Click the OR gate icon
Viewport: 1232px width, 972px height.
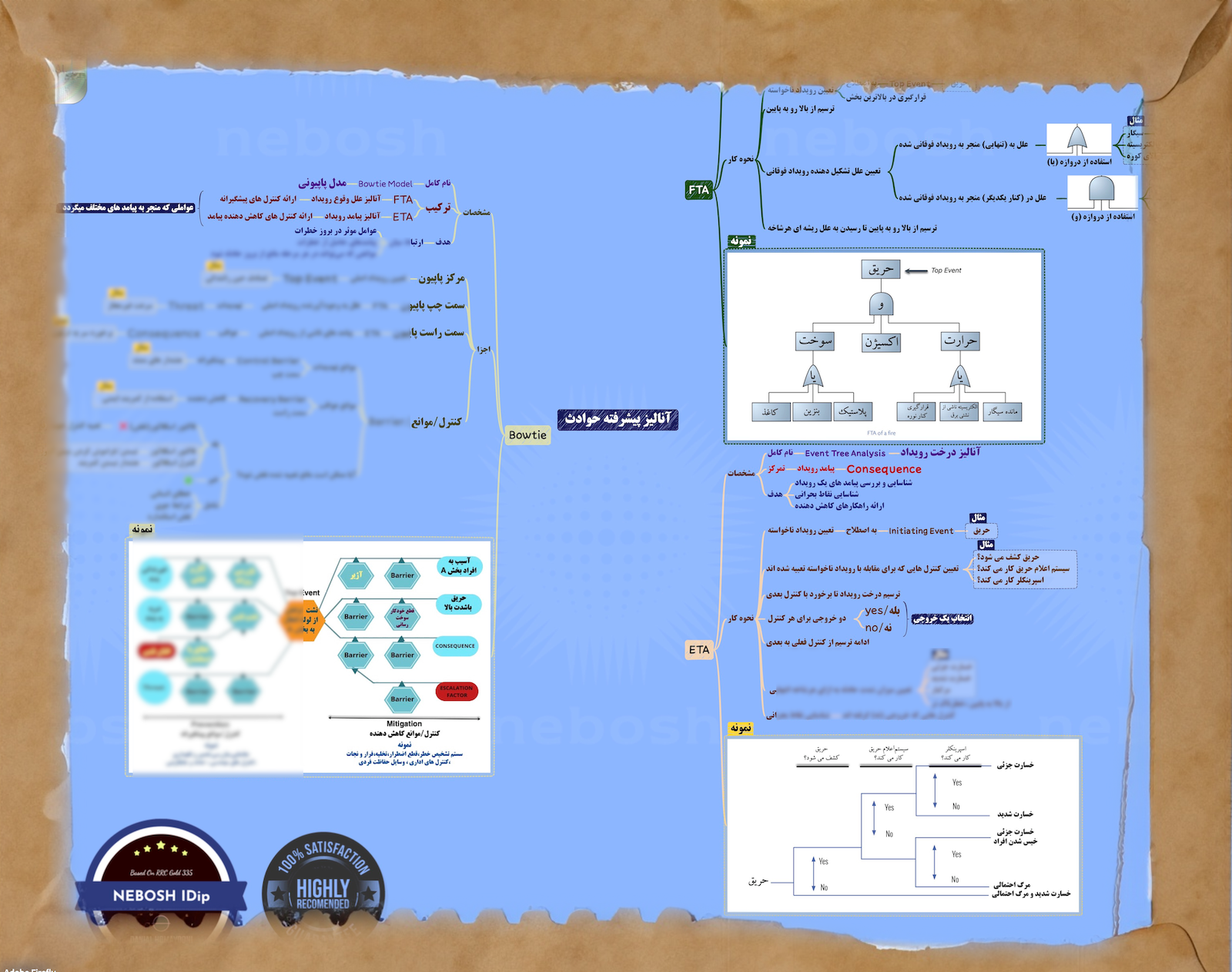click(1078, 140)
